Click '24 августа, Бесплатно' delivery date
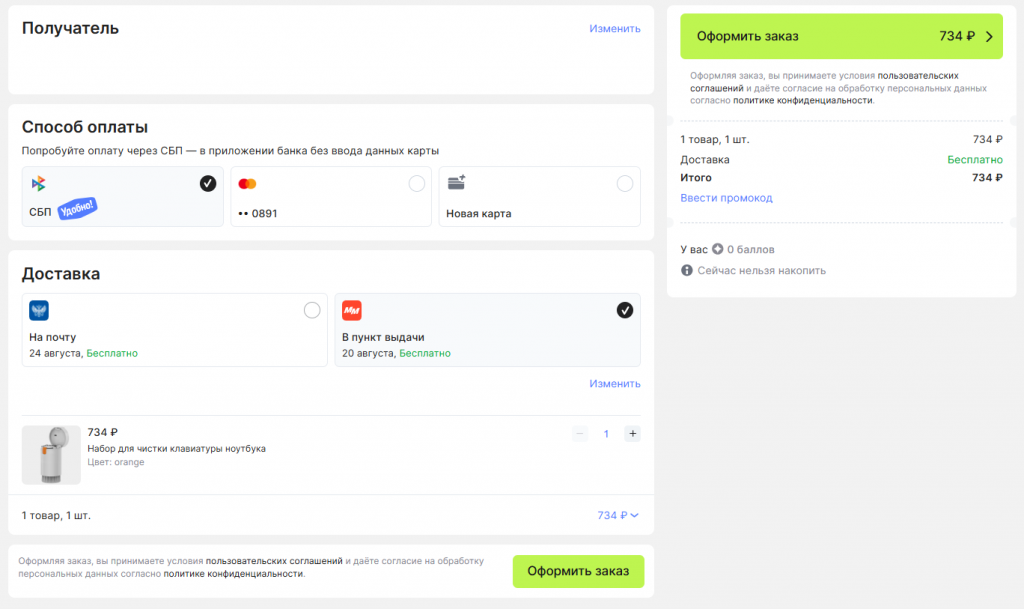Image resolution: width=1024 pixels, height=609 pixels. (x=83, y=353)
